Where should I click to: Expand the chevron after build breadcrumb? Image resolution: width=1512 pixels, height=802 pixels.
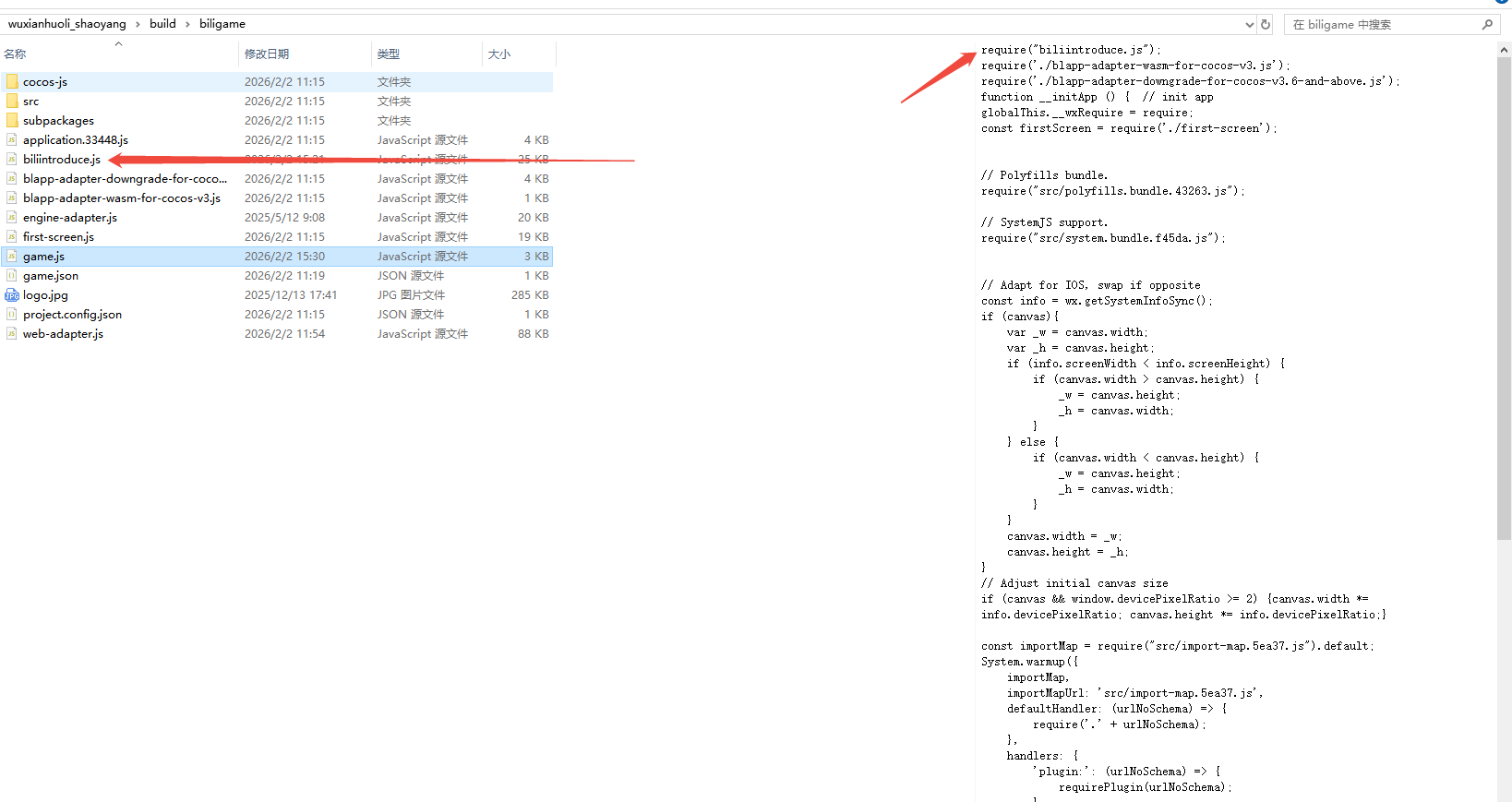[187, 24]
